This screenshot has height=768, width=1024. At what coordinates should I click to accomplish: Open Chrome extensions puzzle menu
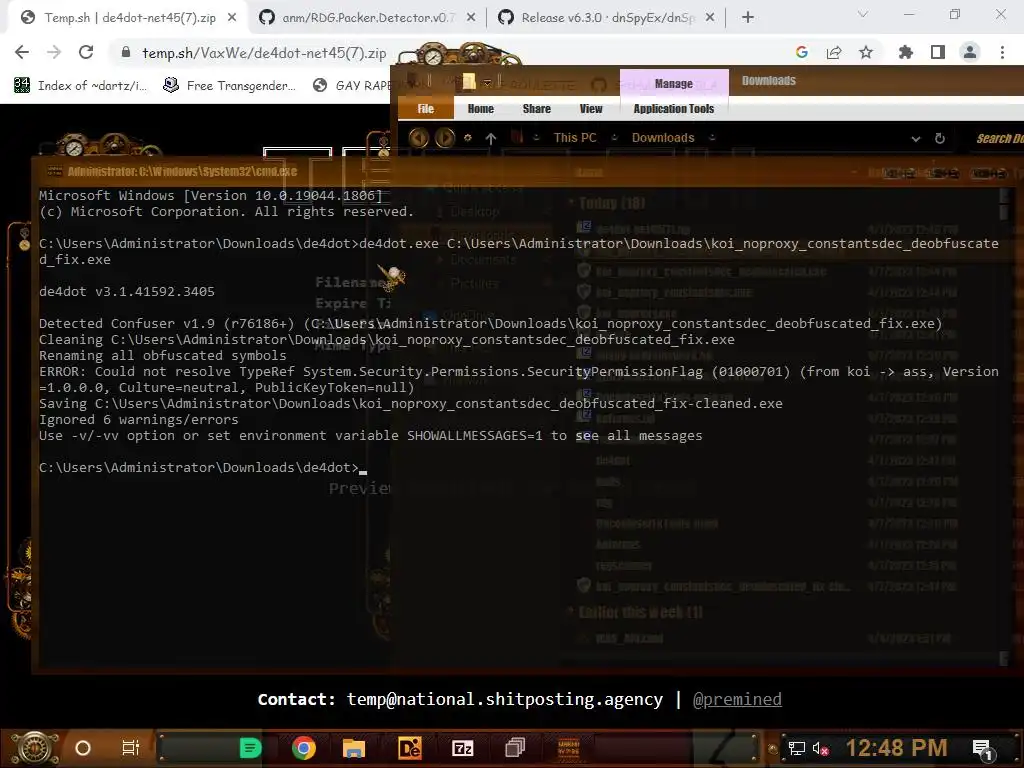point(906,52)
